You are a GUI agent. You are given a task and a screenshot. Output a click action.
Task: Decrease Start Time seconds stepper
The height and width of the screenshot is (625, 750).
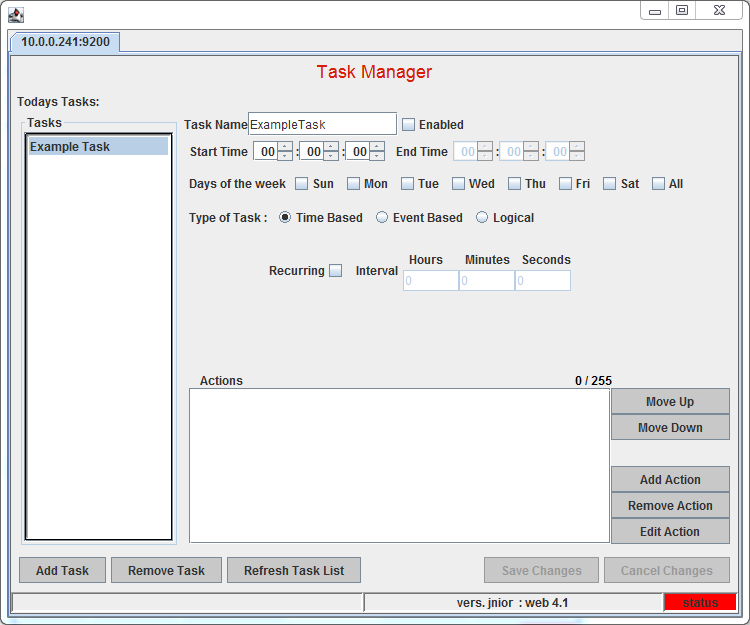(x=377, y=156)
